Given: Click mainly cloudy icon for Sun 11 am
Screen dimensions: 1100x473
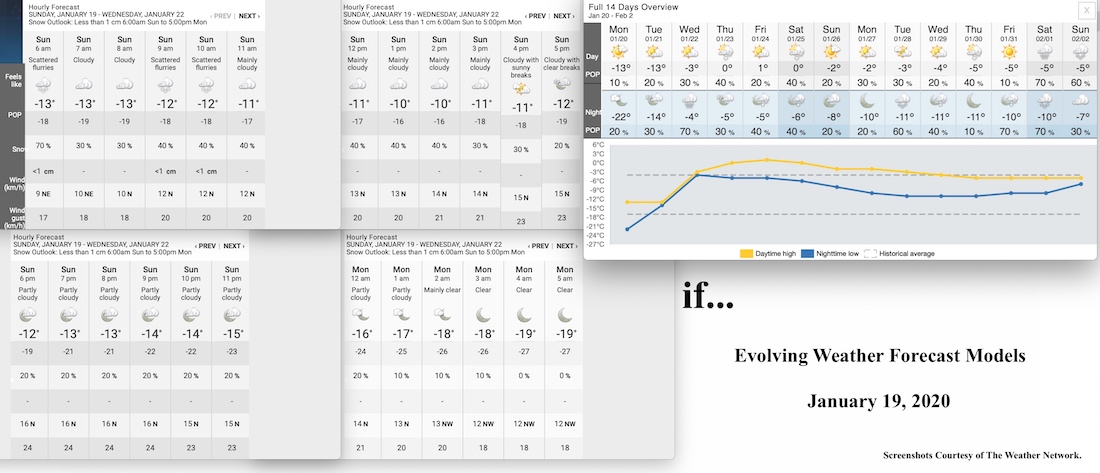Looking at the screenshot, I should pos(246,85).
